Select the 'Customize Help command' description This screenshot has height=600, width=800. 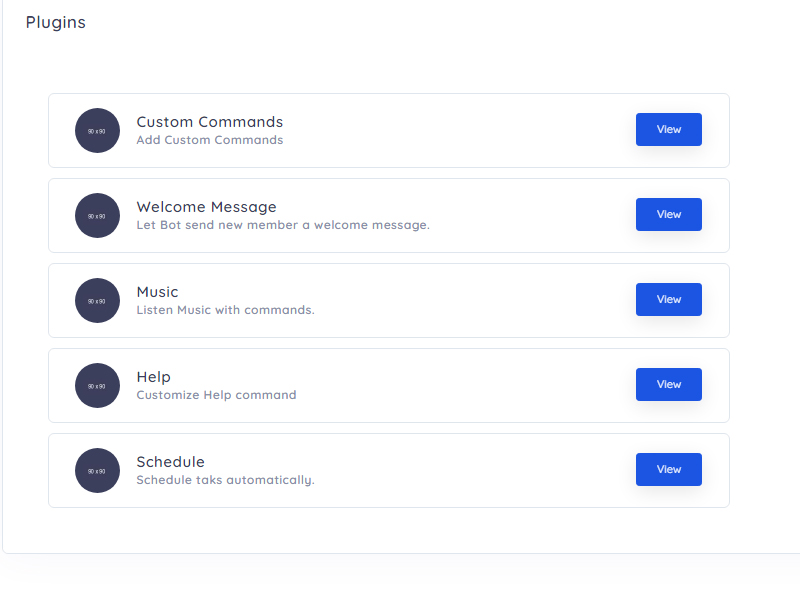pos(216,395)
